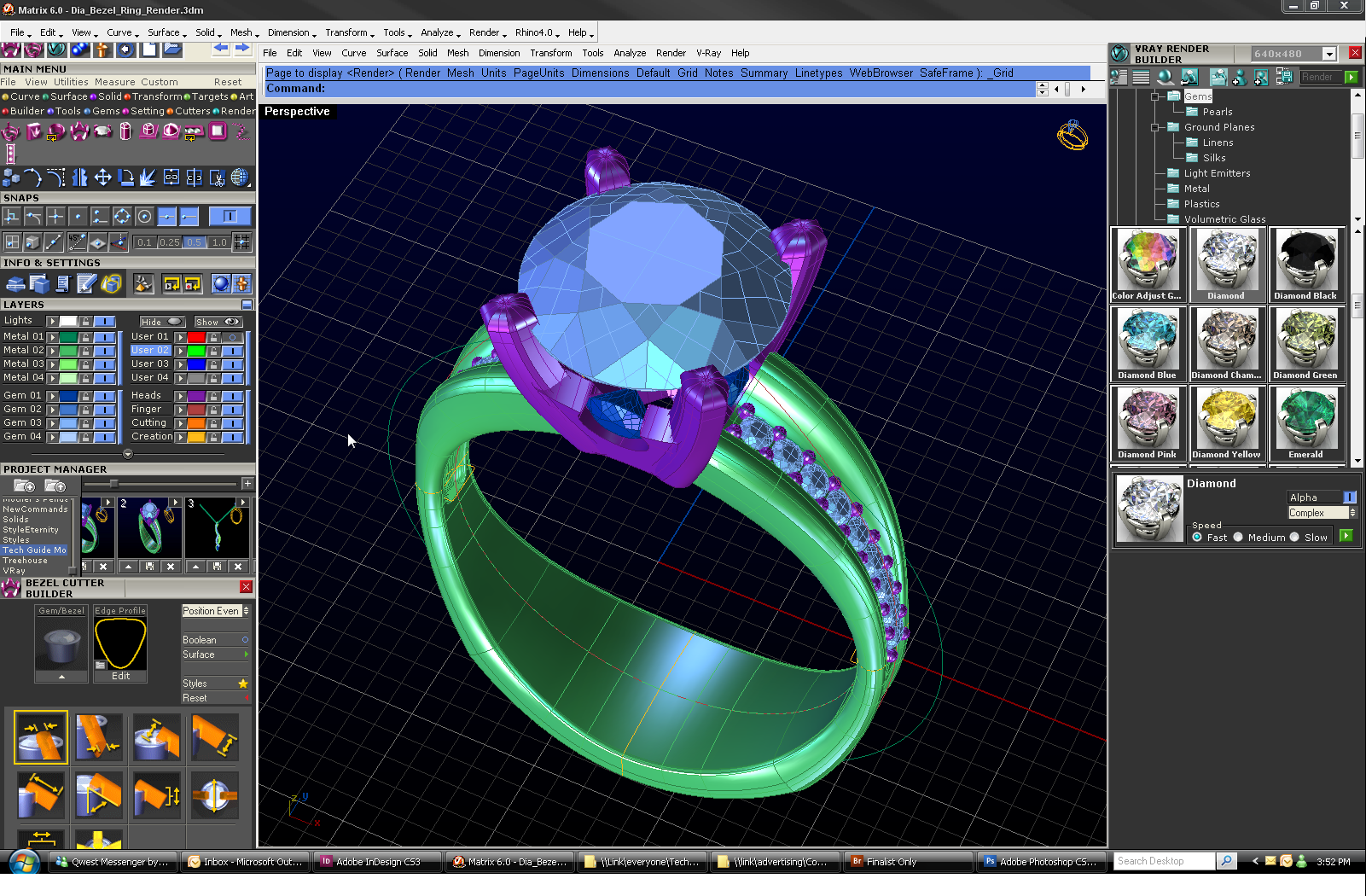Select the Slow speed radio button
1366x896 pixels.
pyautogui.click(x=1294, y=538)
